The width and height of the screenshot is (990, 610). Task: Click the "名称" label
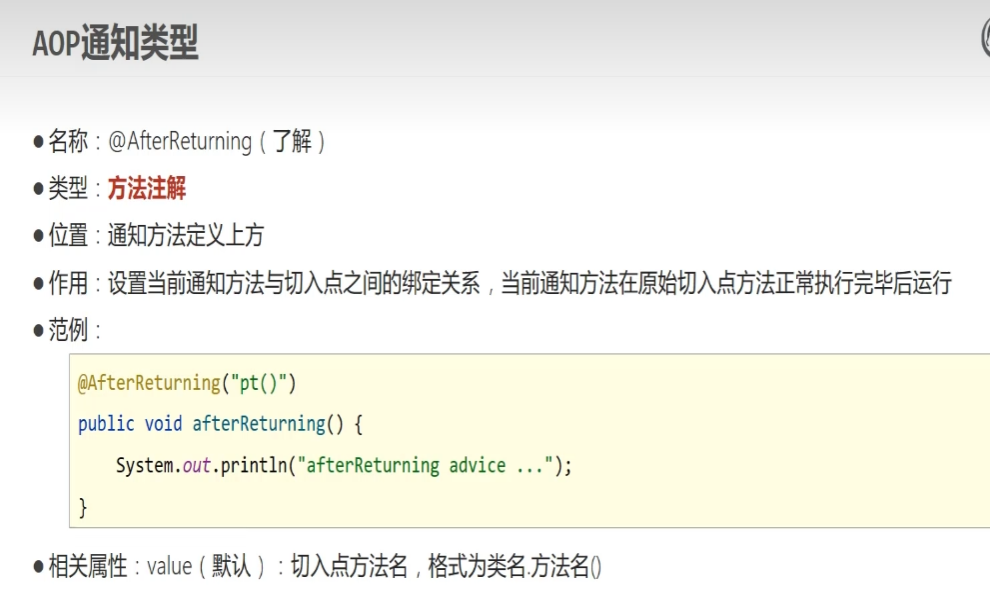click(68, 142)
